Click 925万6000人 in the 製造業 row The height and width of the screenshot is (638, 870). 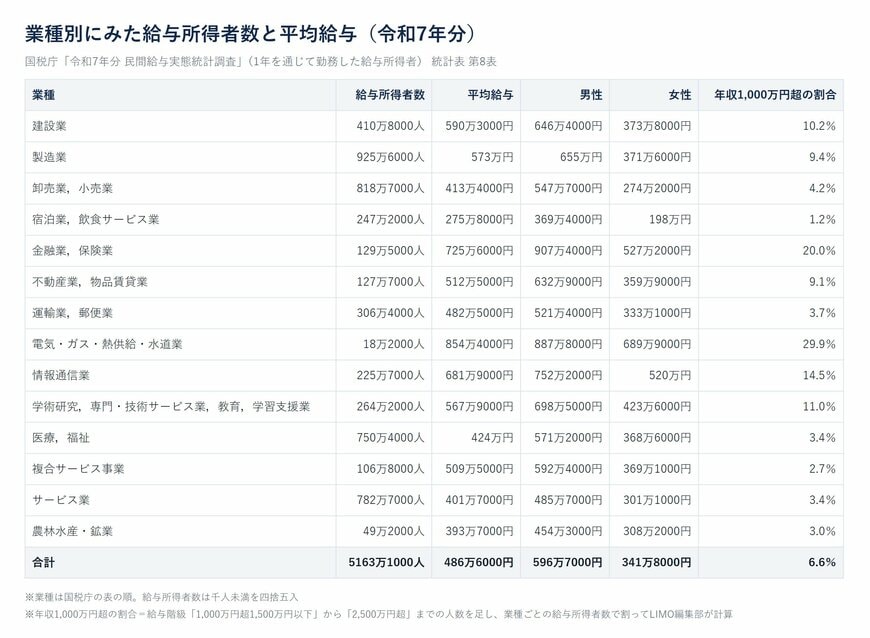391,157
